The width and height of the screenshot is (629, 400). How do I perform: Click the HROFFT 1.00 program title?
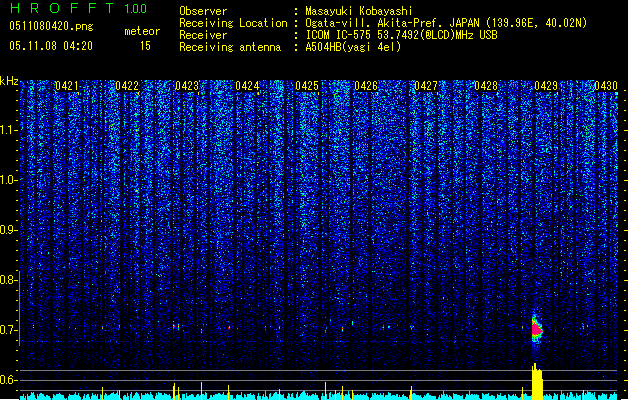point(79,8)
